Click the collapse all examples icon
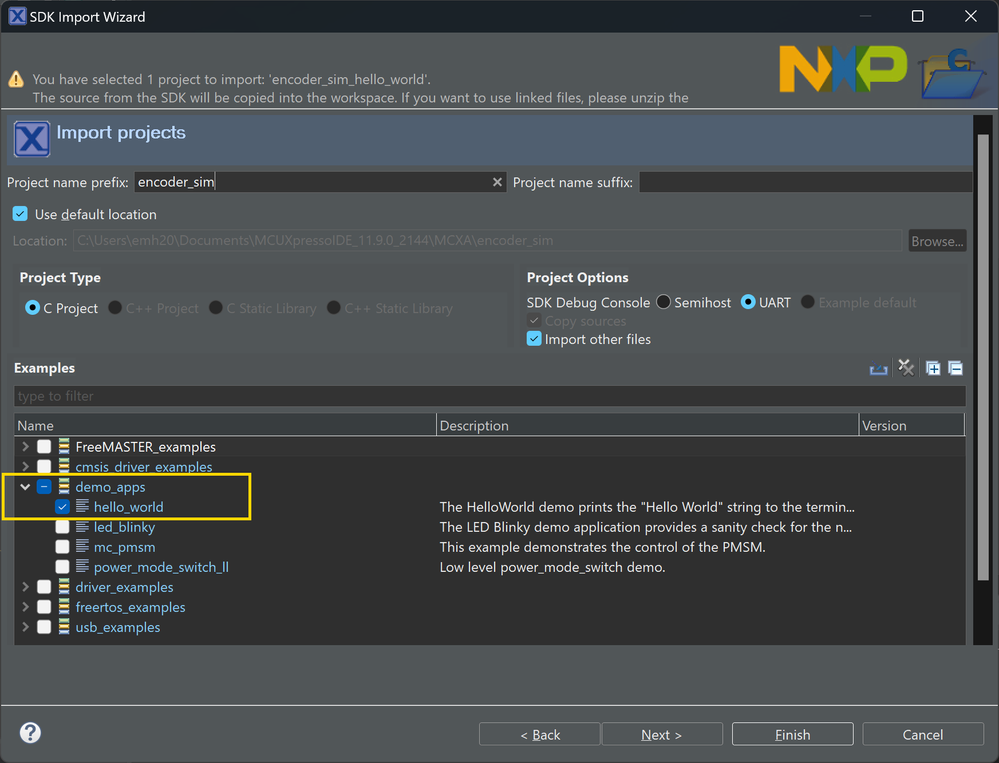This screenshot has width=999, height=763. pos(955,368)
